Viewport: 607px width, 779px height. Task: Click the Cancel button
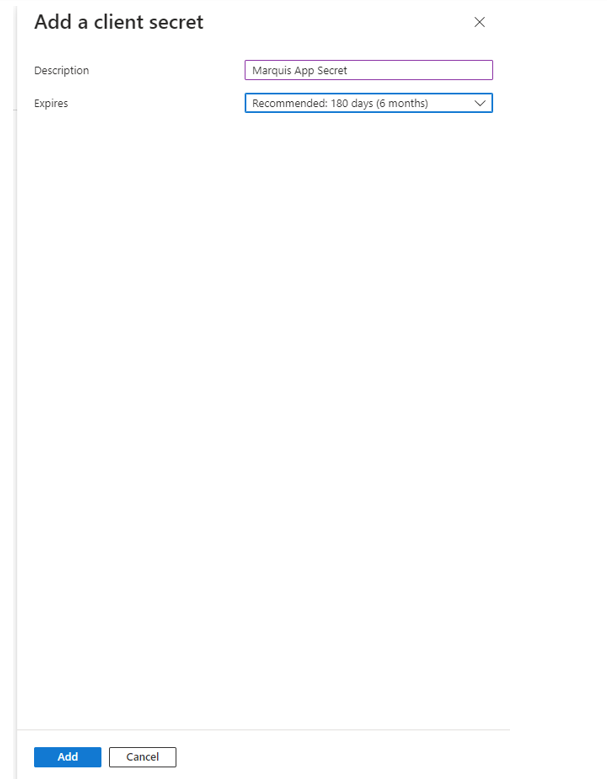coord(142,757)
